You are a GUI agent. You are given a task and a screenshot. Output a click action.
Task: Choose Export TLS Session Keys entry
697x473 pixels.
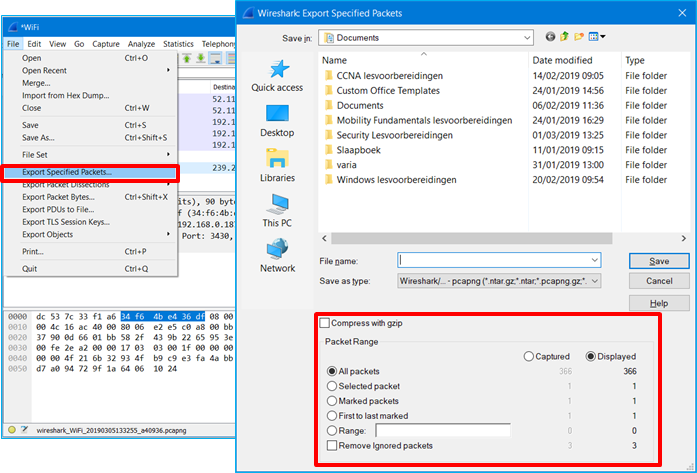(x=91, y=222)
